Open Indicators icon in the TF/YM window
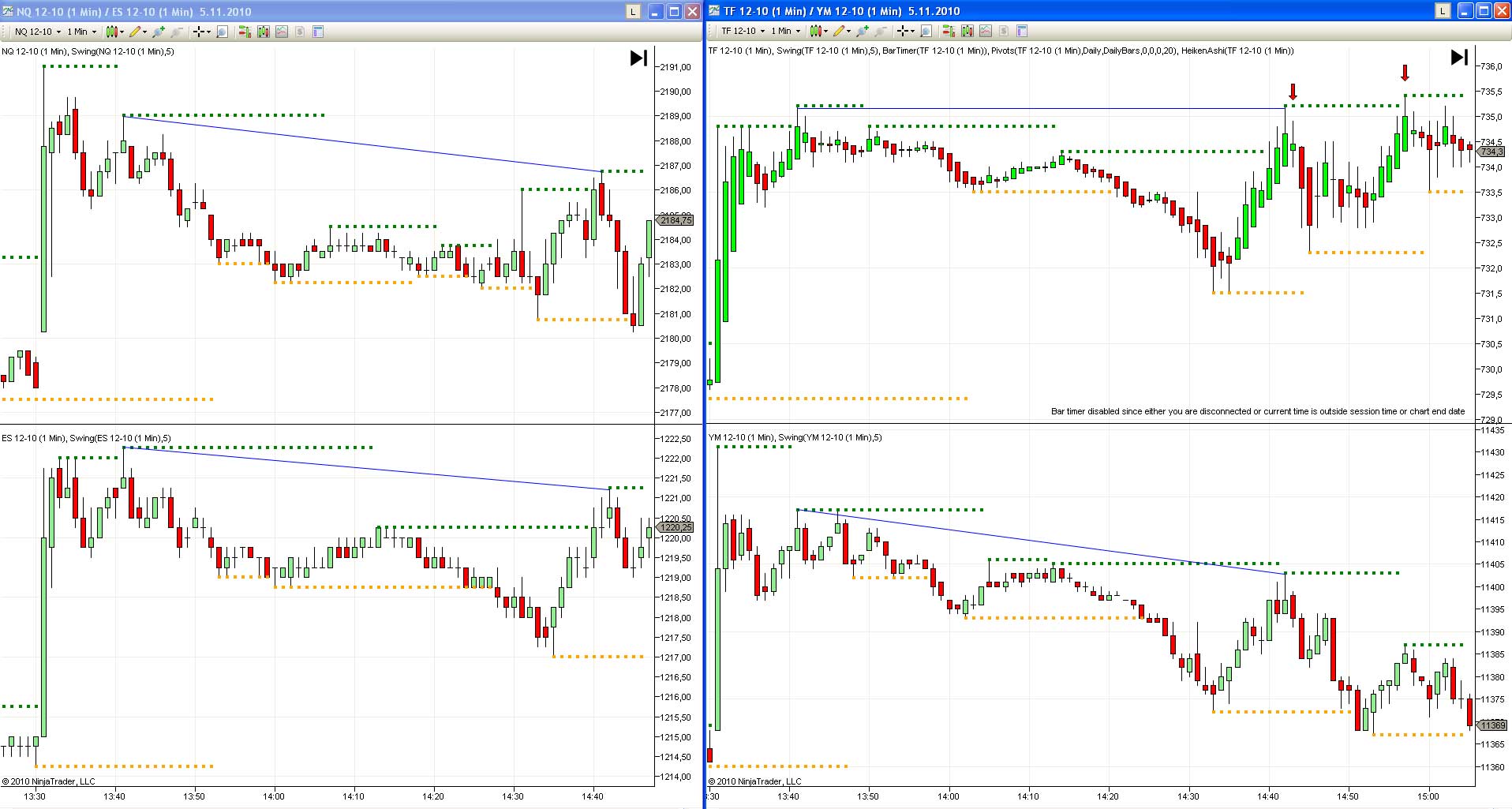 click(986, 31)
